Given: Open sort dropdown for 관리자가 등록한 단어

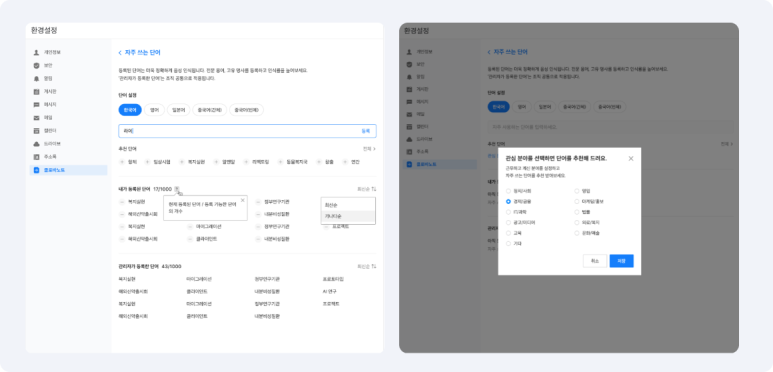Looking at the screenshot, I should (367, 267).
